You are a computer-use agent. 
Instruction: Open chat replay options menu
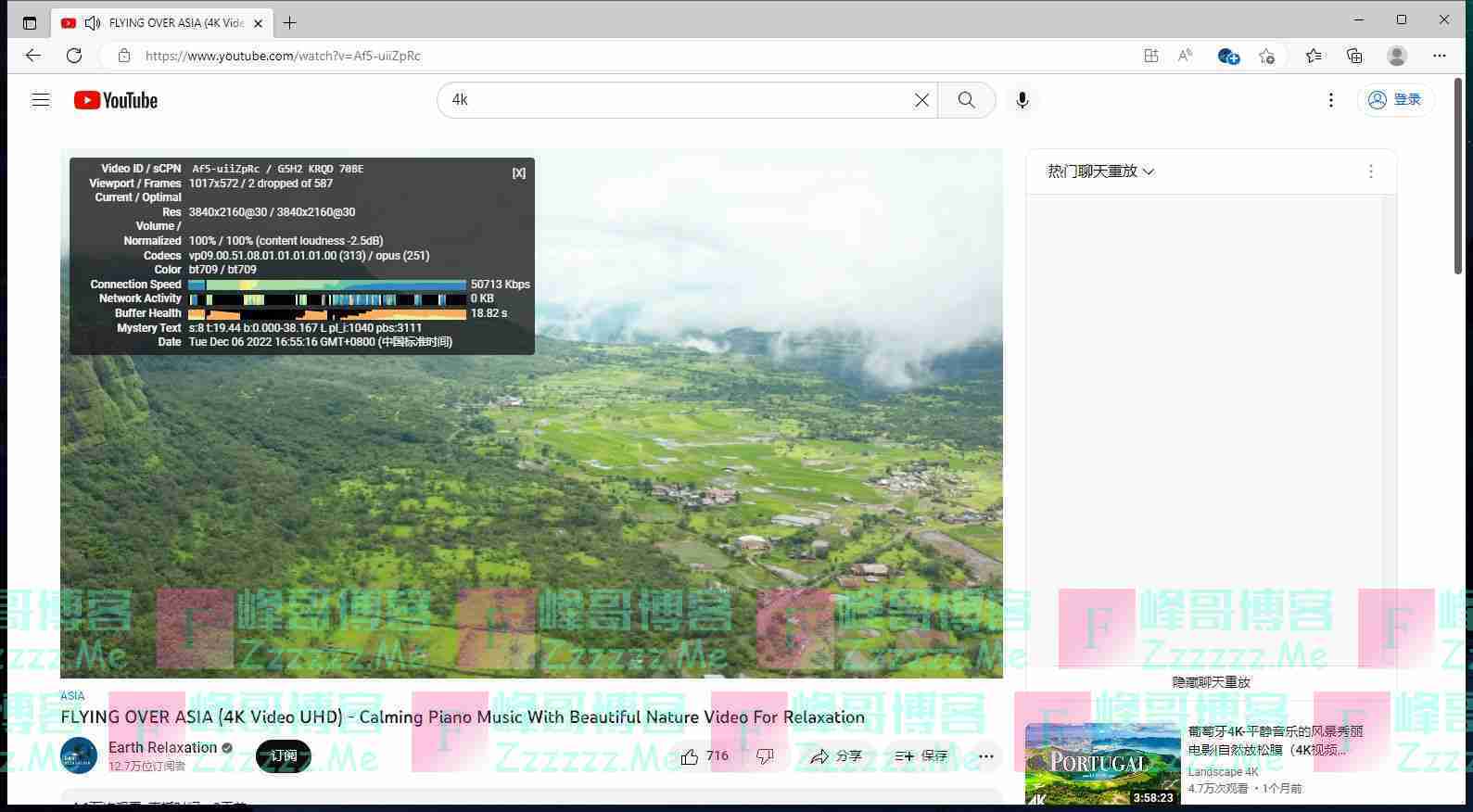click(x=1370, y=171)
